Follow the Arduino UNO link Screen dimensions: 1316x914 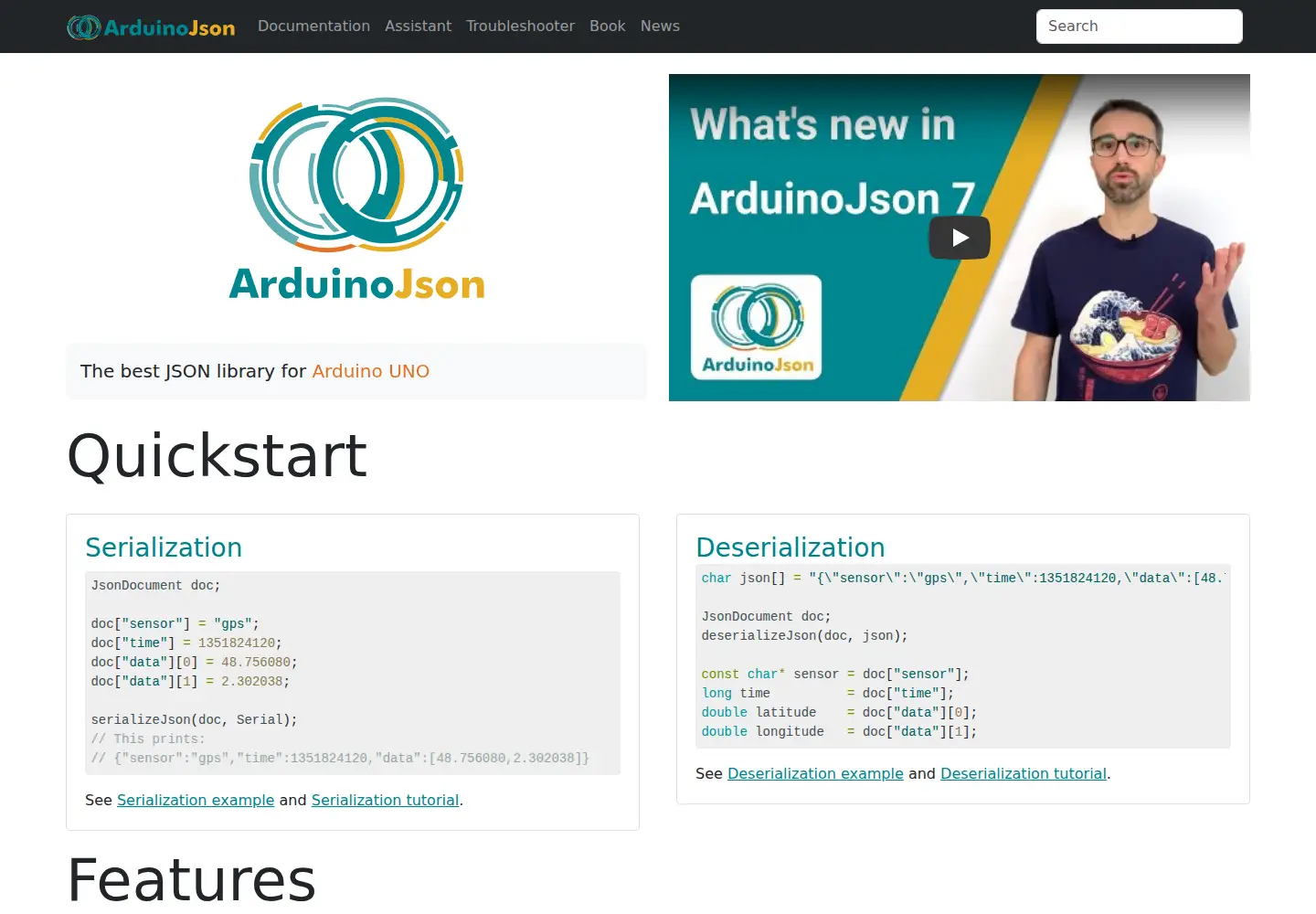[371, 371]
